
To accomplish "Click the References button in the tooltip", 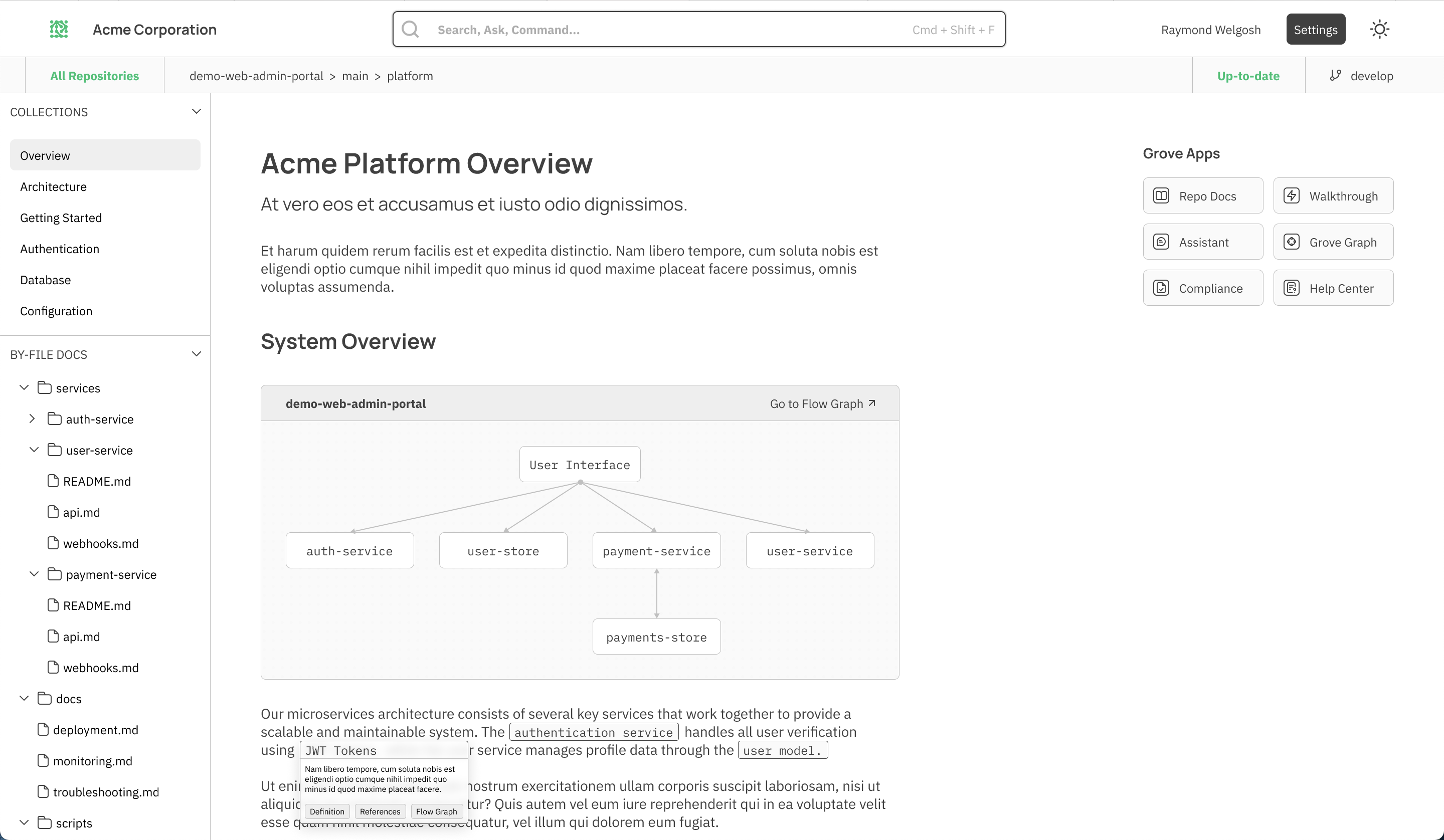I will click(380, 811).
